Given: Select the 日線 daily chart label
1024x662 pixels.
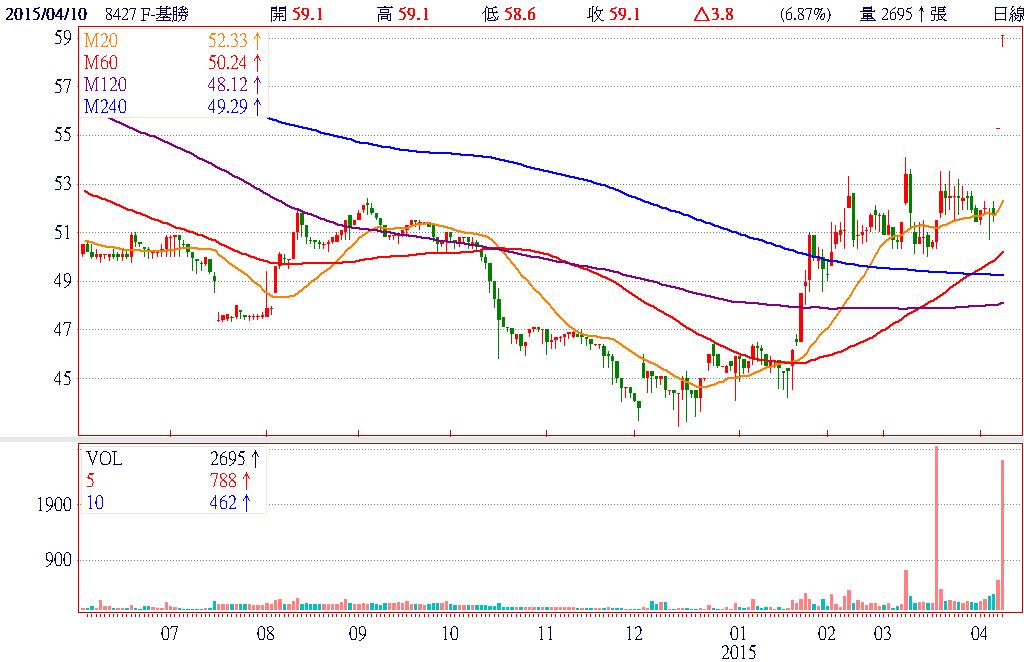Looking at the screenshot, I should 1004,15.
